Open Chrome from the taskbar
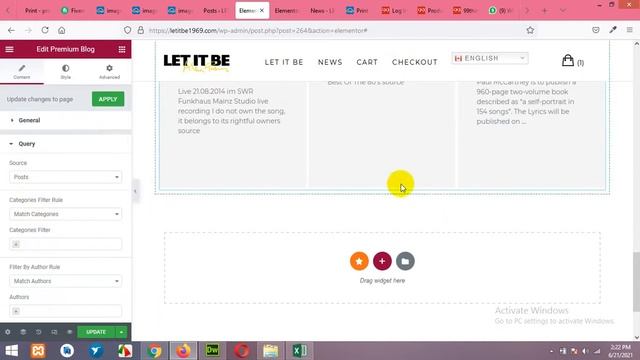640x360 pixels. coord(154,351)
